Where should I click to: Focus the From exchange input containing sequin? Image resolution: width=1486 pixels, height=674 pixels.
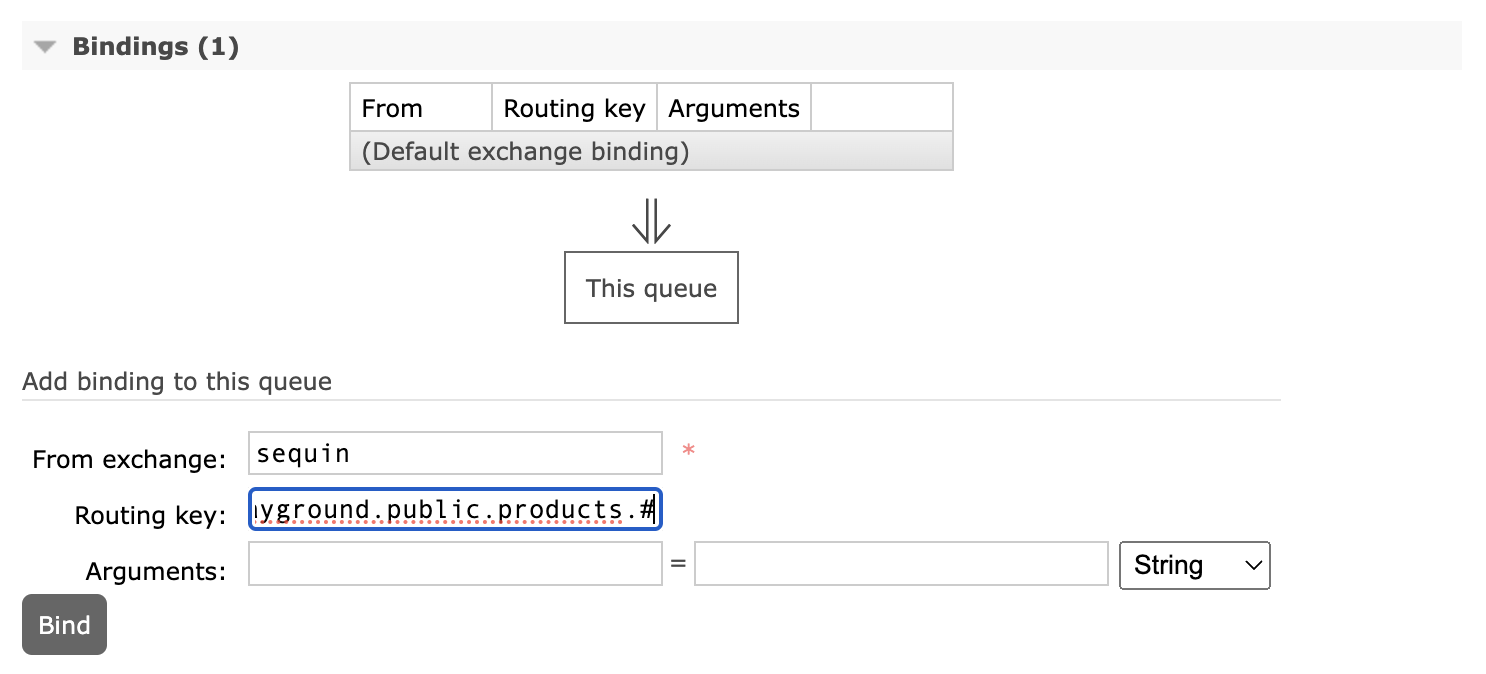[x=455, y=452]
